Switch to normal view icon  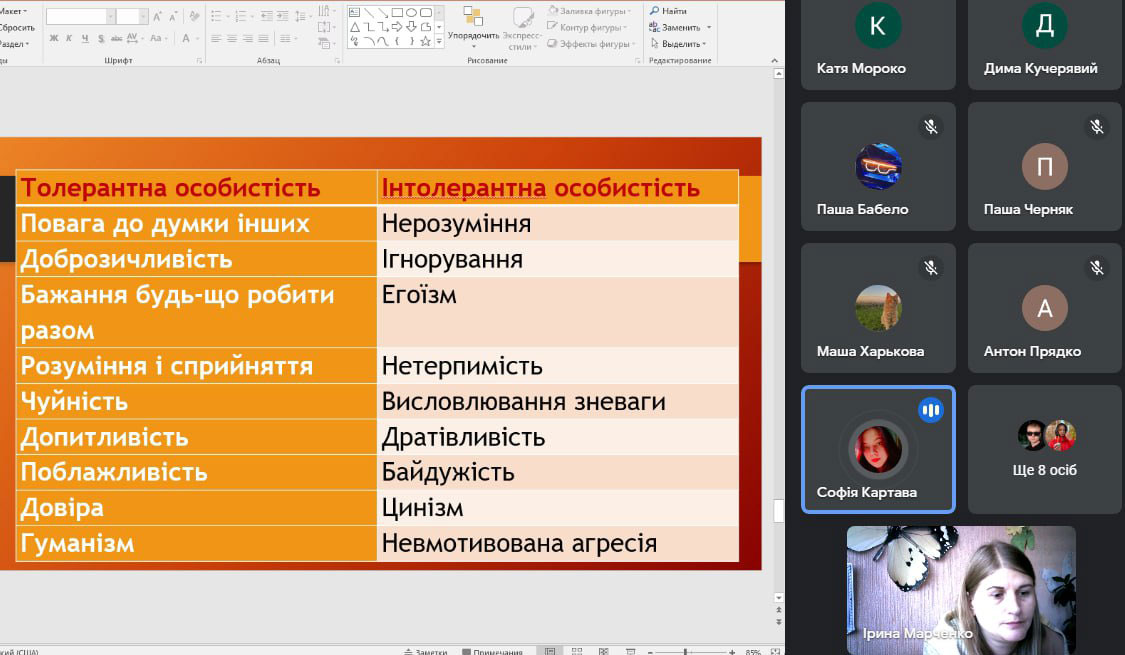point(550,651)
